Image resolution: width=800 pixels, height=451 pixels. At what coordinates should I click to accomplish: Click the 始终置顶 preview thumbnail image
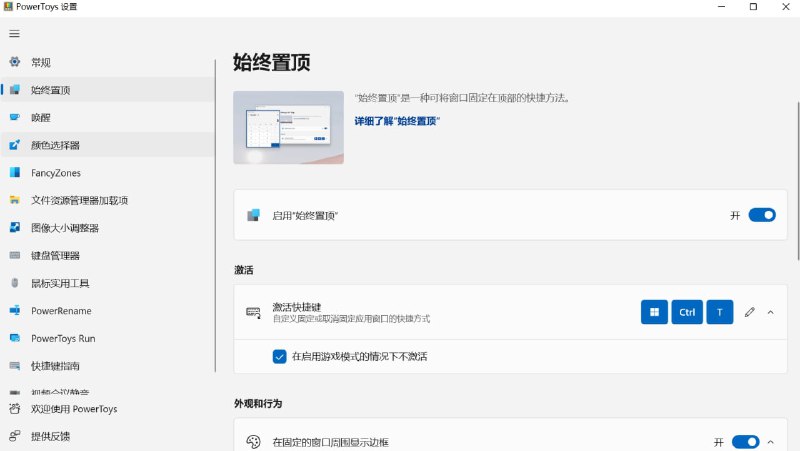pyautogui.click(x=288, y=128)
